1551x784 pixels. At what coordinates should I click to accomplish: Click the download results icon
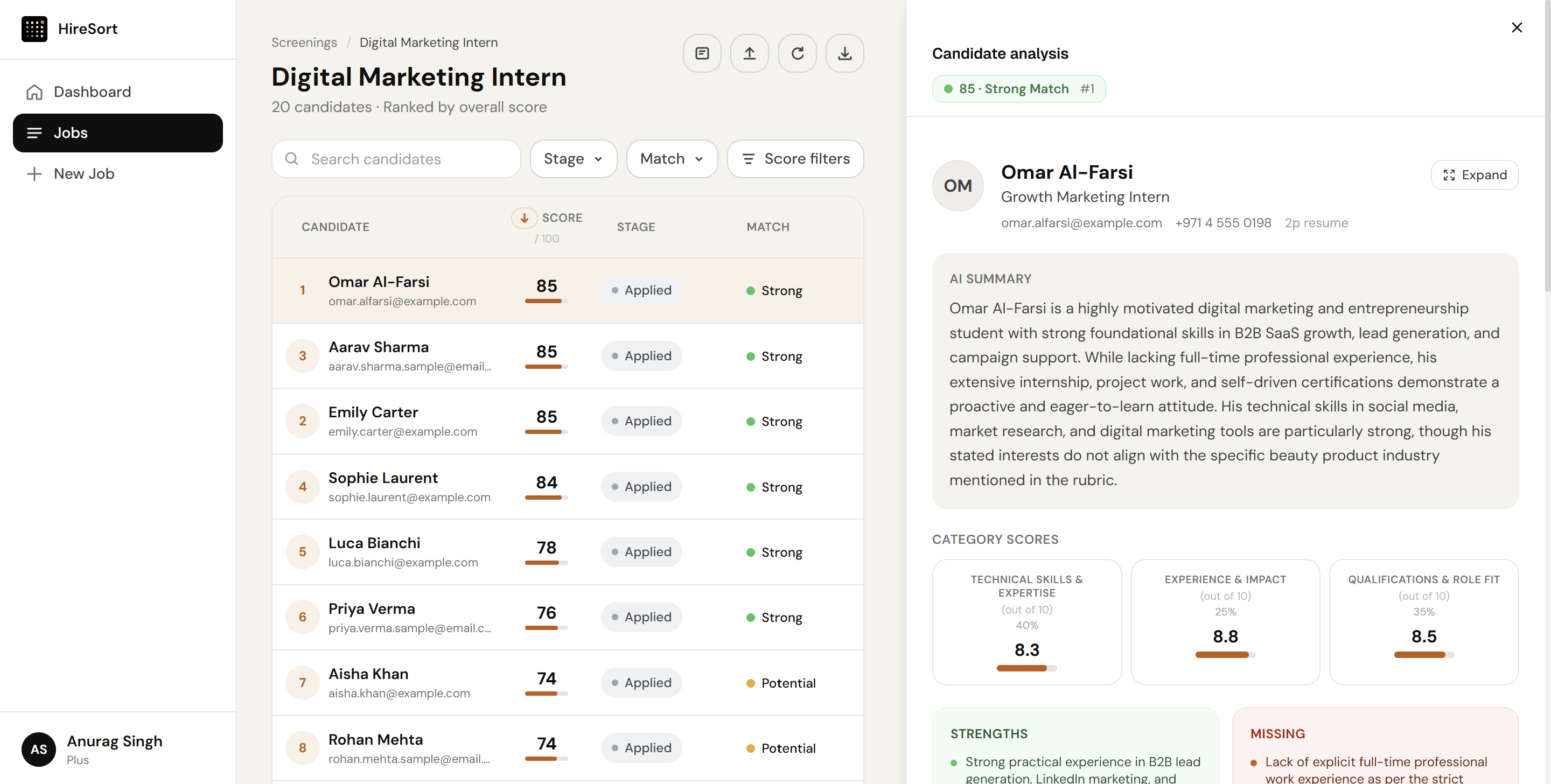[x=845, y=54]
